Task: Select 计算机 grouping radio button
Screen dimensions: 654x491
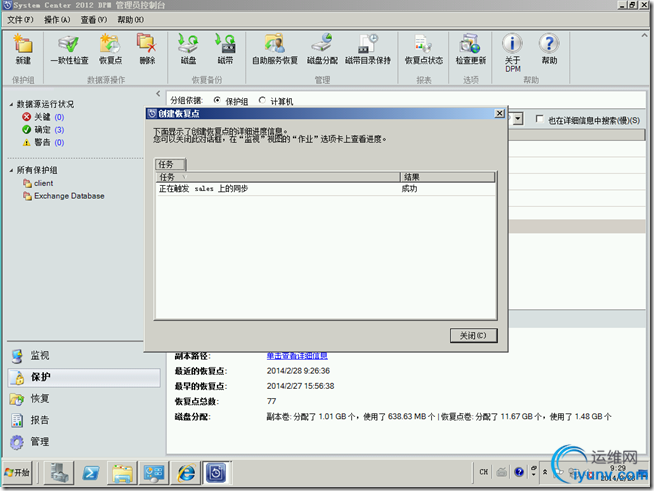Action: point(262,101)
